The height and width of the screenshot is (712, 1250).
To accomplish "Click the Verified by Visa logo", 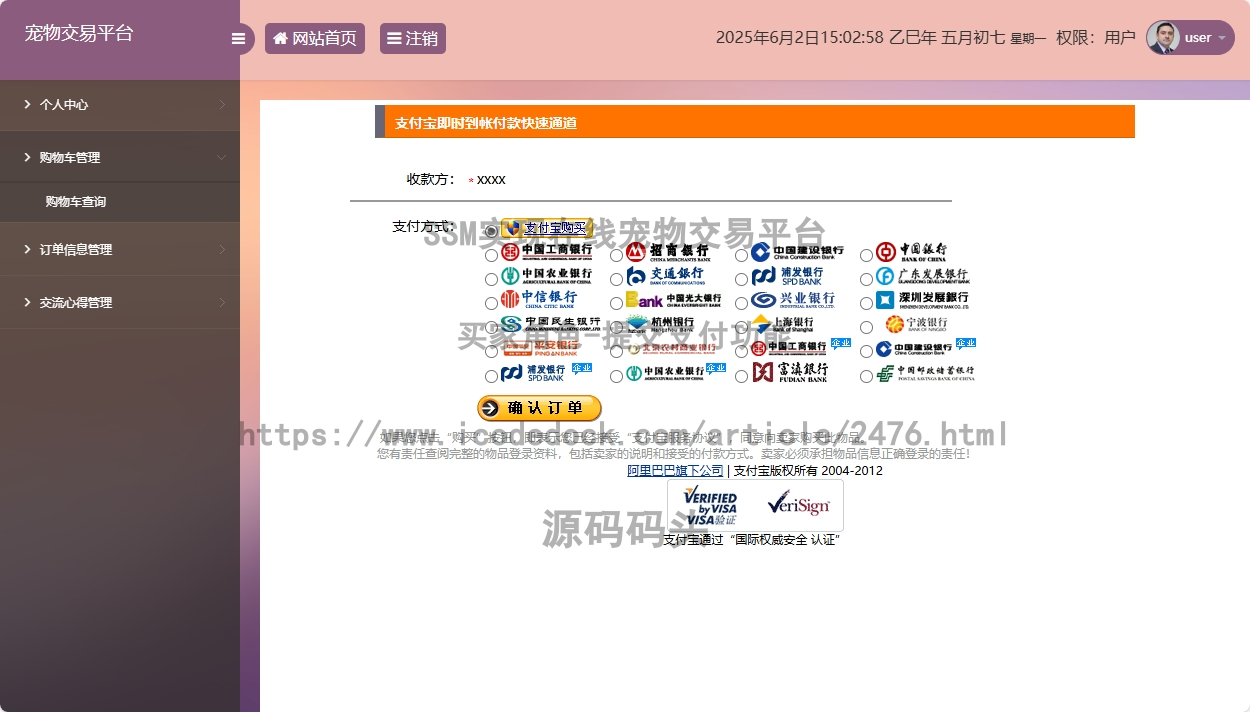I will click(711, 506).
